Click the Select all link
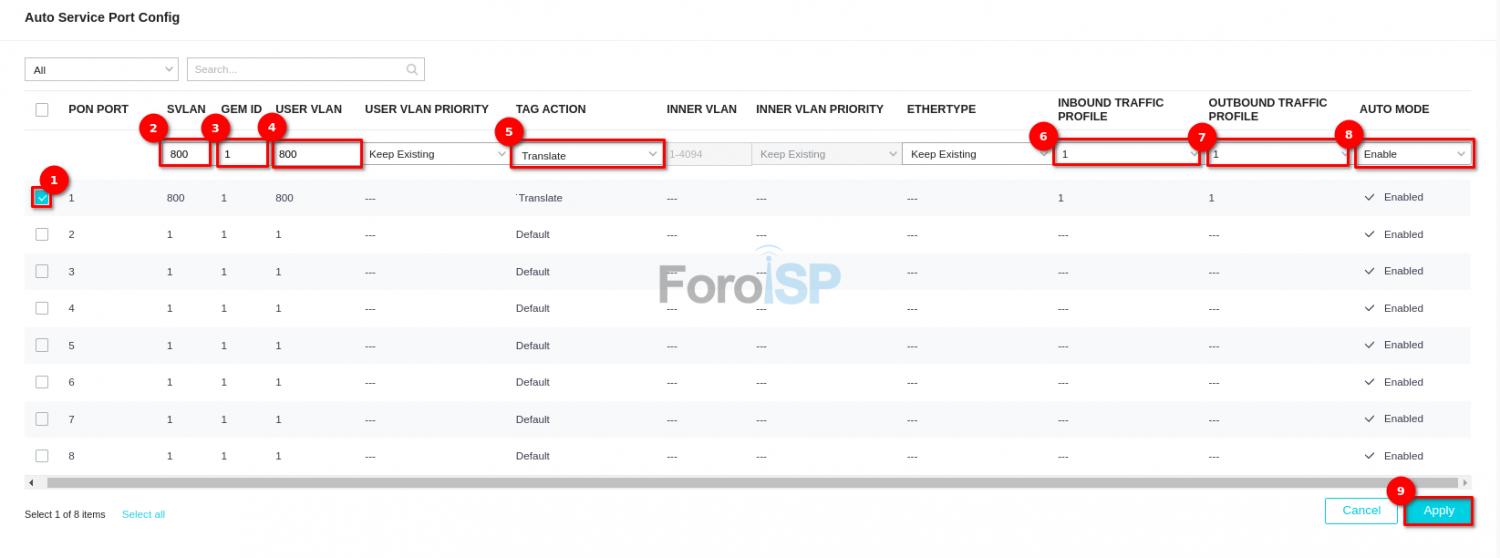Image resolution: width=1500 pixels, height=558 pixels. pyautogui.click(x=143, y=515)
